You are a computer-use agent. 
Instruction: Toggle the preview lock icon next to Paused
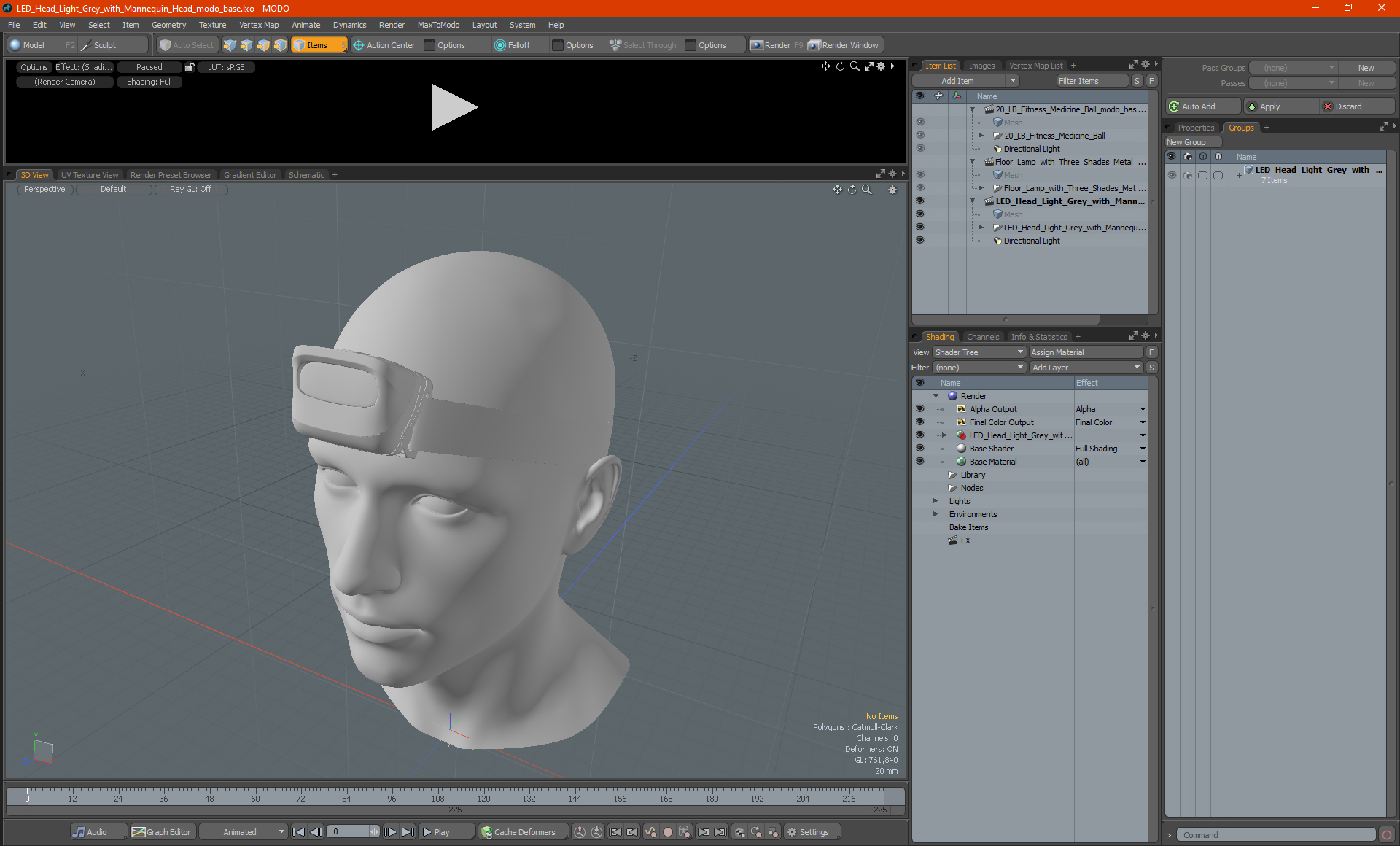pyautogui.click(x=190, y=67)
